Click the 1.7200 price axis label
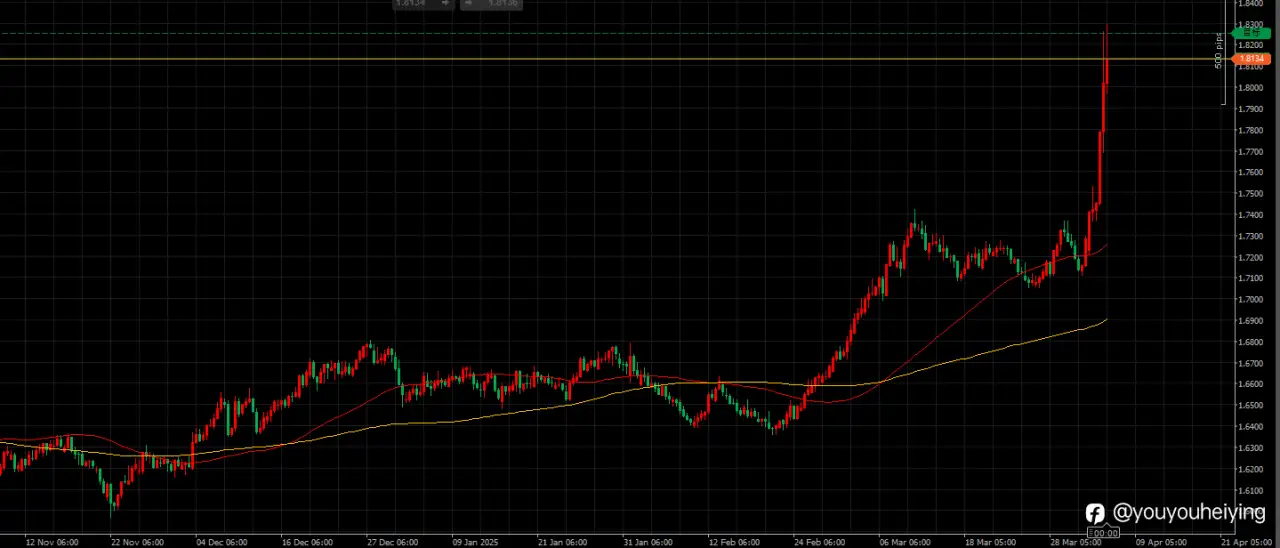 point(1251,257)
